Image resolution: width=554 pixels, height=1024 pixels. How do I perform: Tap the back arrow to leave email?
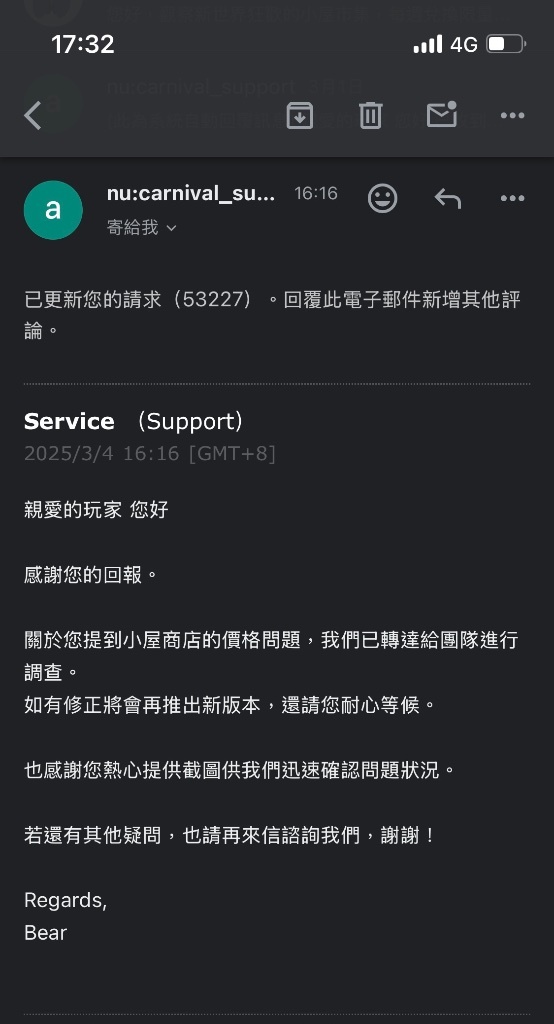click(33, 116)
